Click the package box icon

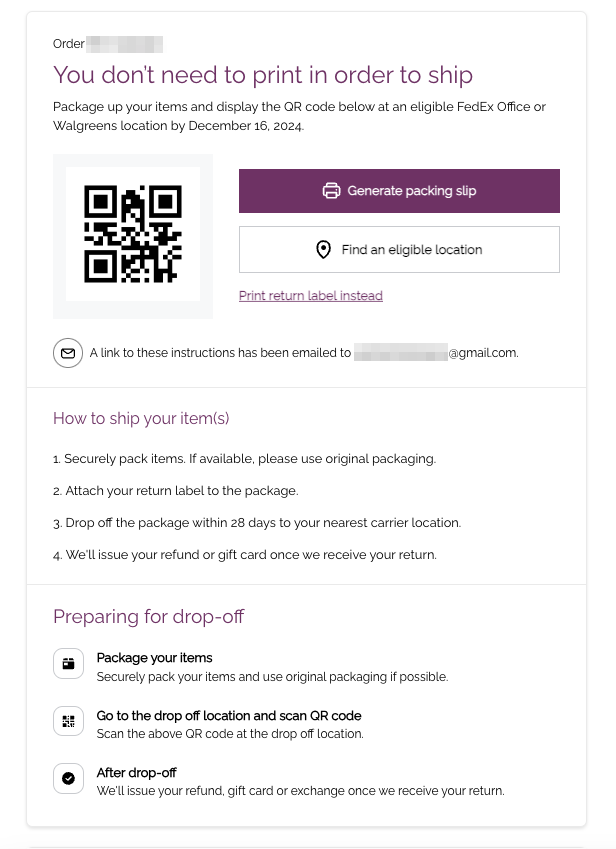click(x=68, y=663)
